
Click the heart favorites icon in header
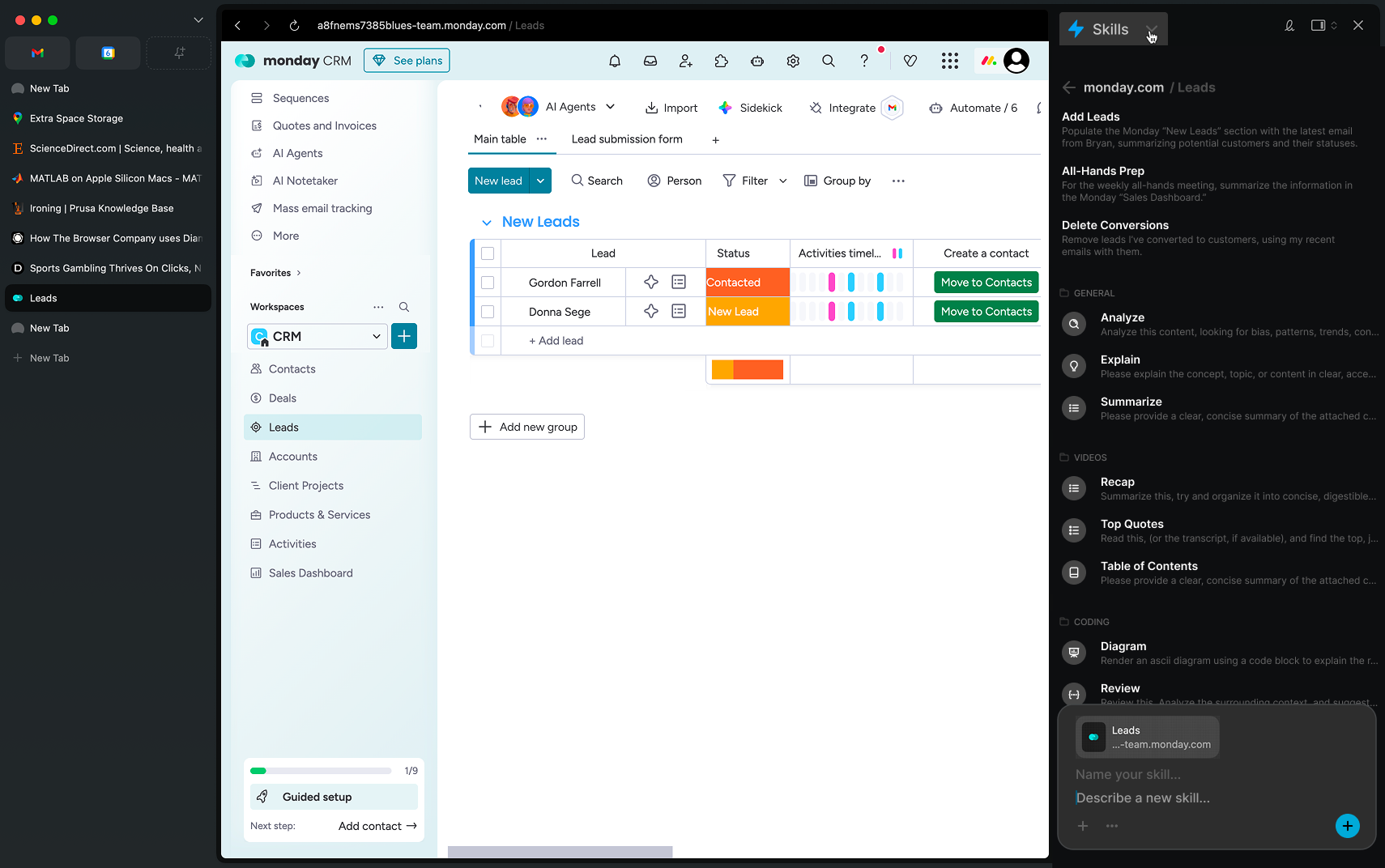[910, 61]
